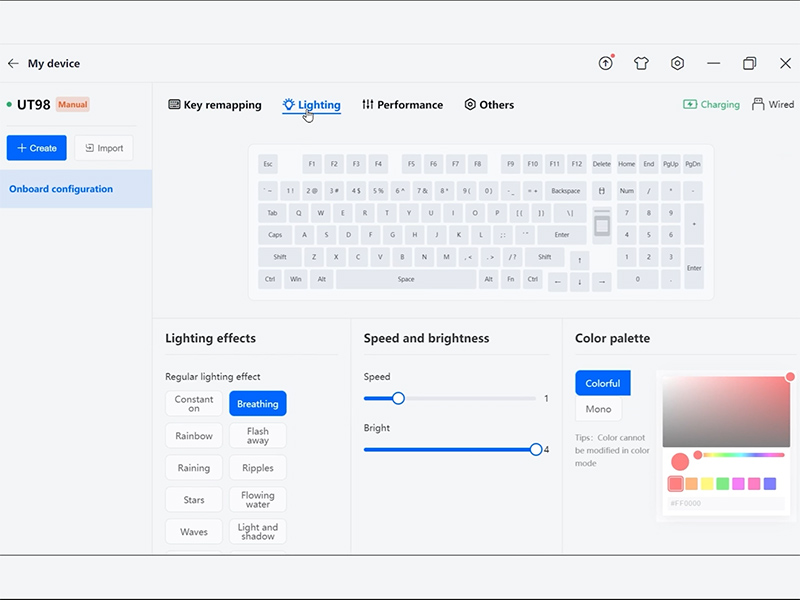Select the Rainbow lighting effect
800x600 pixels.
click(194, 436)
